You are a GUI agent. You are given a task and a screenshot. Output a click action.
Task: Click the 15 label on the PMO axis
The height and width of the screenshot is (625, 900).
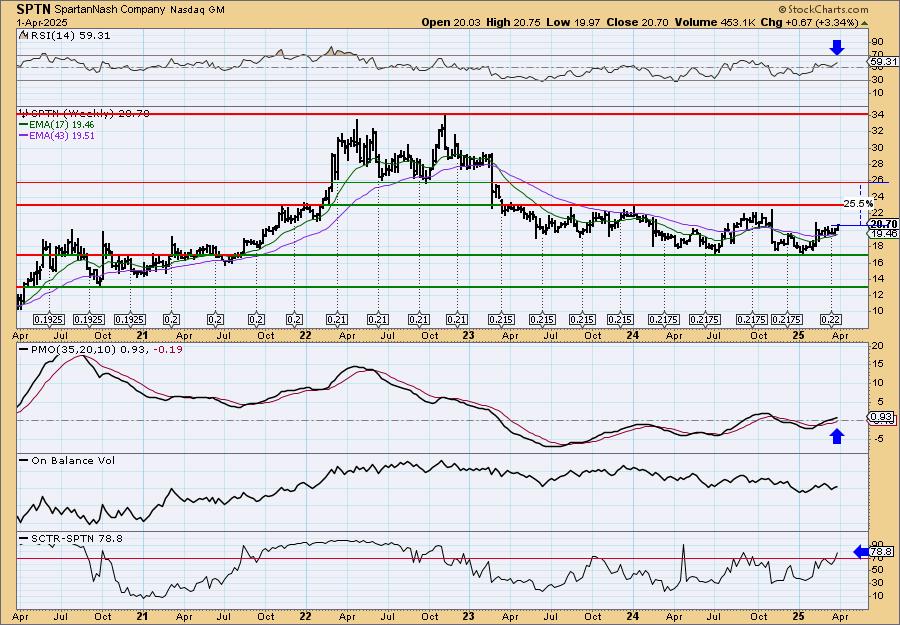point(878,364)
